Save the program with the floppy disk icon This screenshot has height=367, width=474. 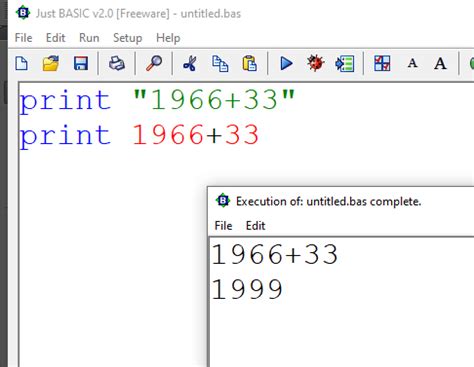coord(81,63)
